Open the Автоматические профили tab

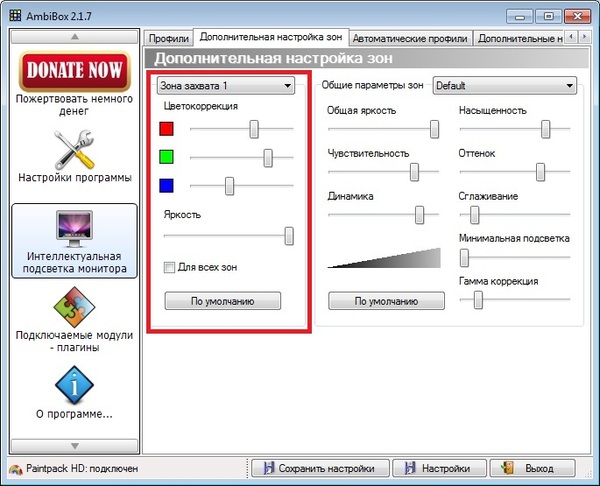[x=410, y=39]
